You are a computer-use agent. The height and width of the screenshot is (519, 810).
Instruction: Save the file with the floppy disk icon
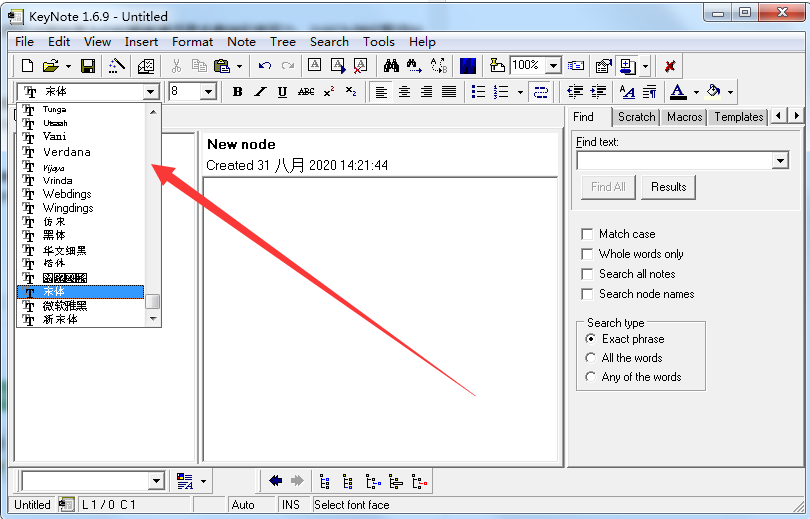[87, 66]
